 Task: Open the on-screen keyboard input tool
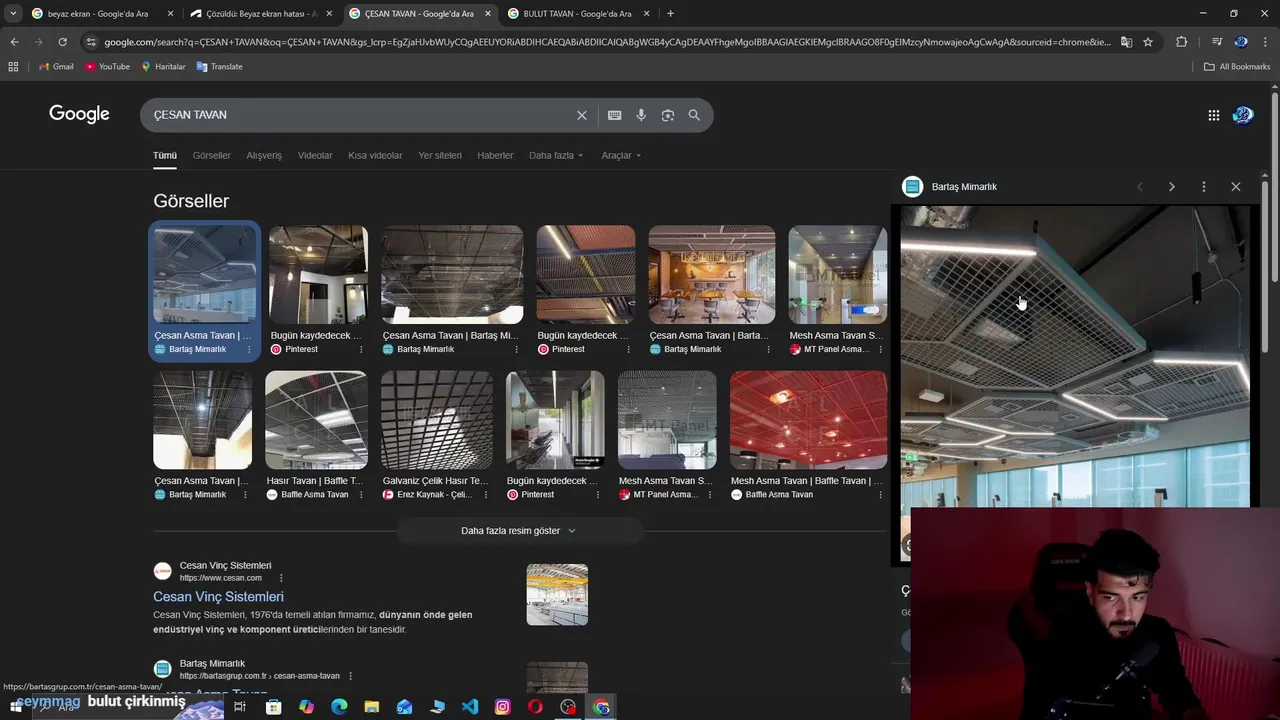pos(614,115)
